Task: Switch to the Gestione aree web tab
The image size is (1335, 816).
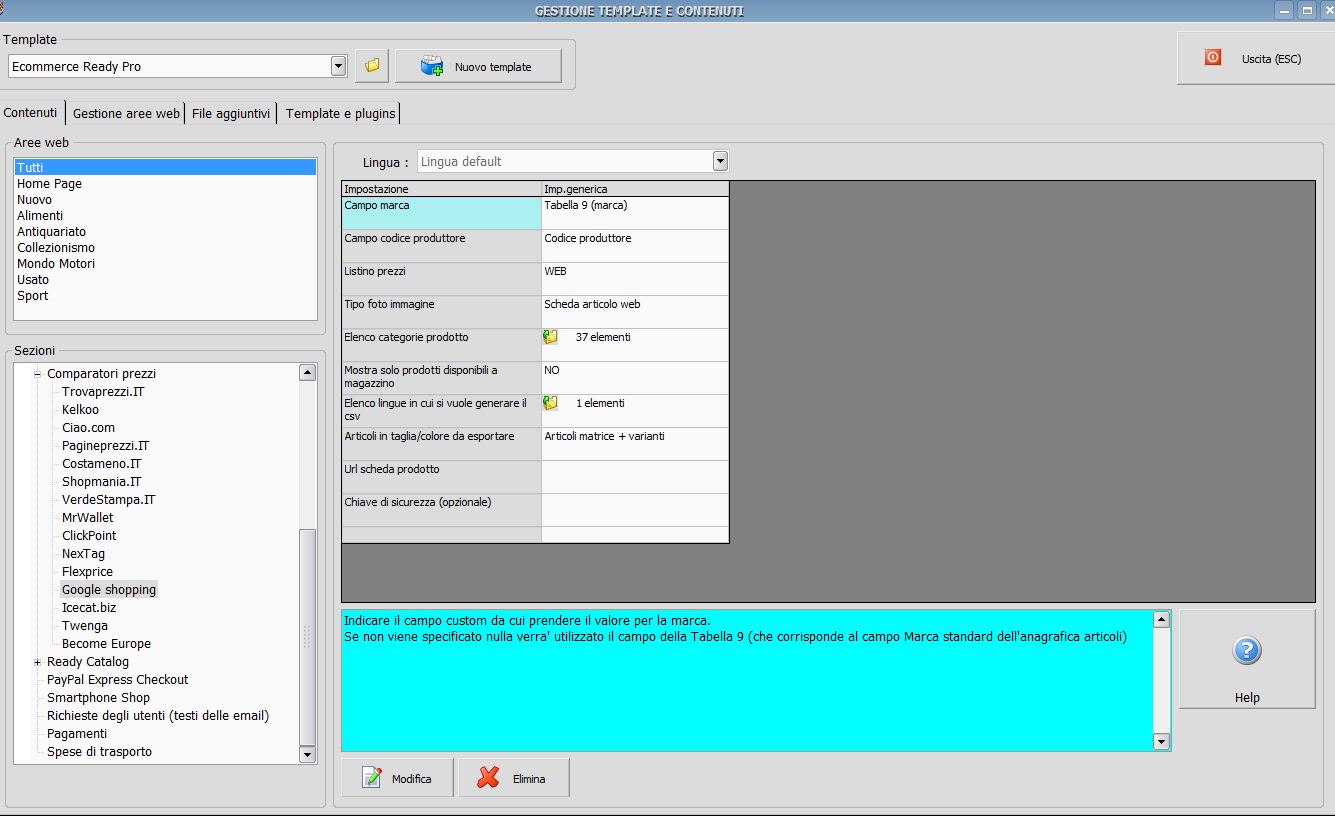Action: tap(127, 113)
